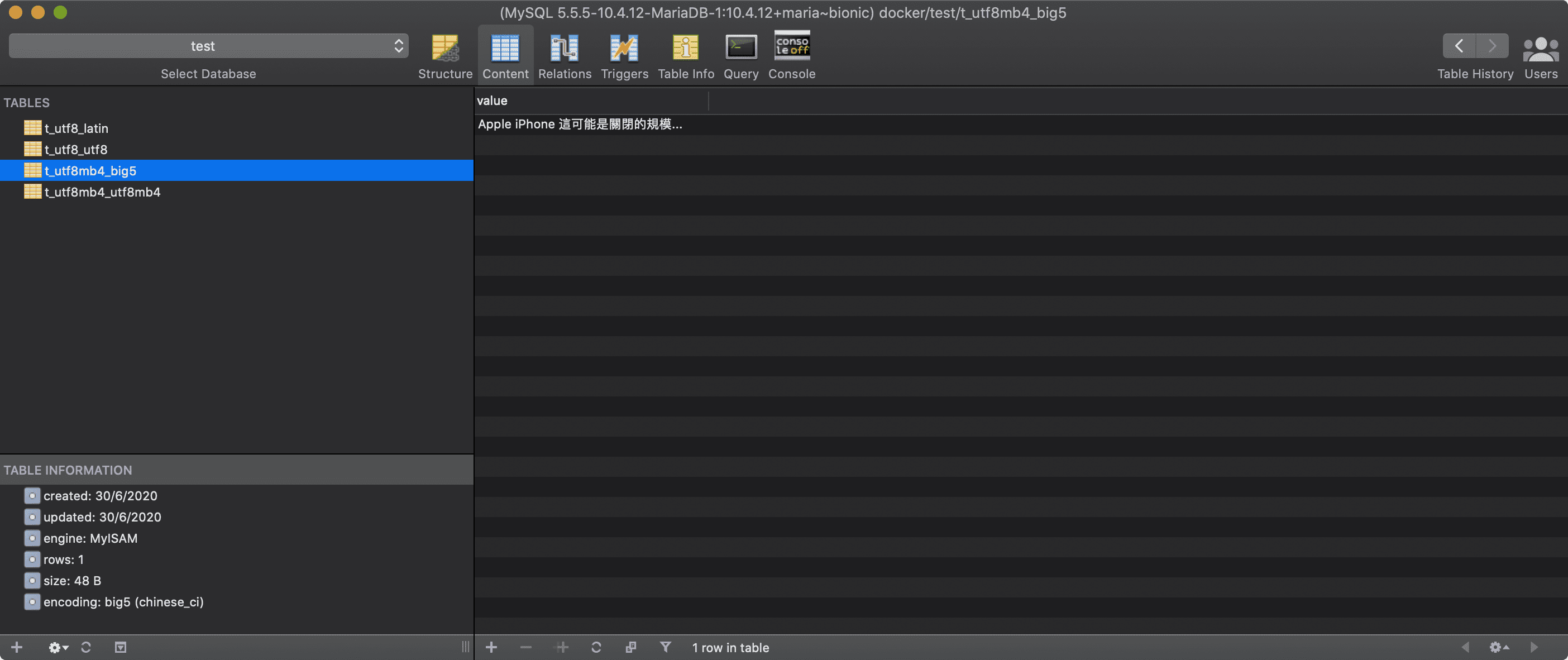Refresh the table content with the reload icon
The image size is (1568, 660).
[x=596, y=647]
